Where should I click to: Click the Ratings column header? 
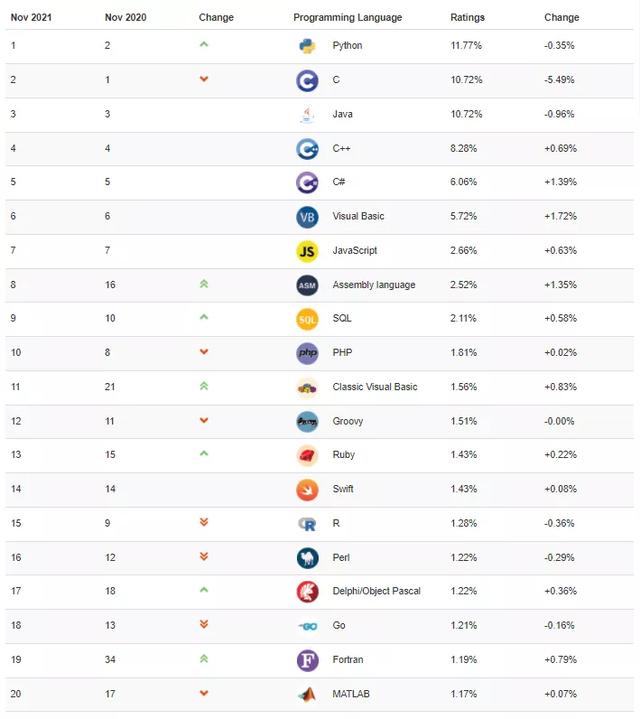point(468,17)
